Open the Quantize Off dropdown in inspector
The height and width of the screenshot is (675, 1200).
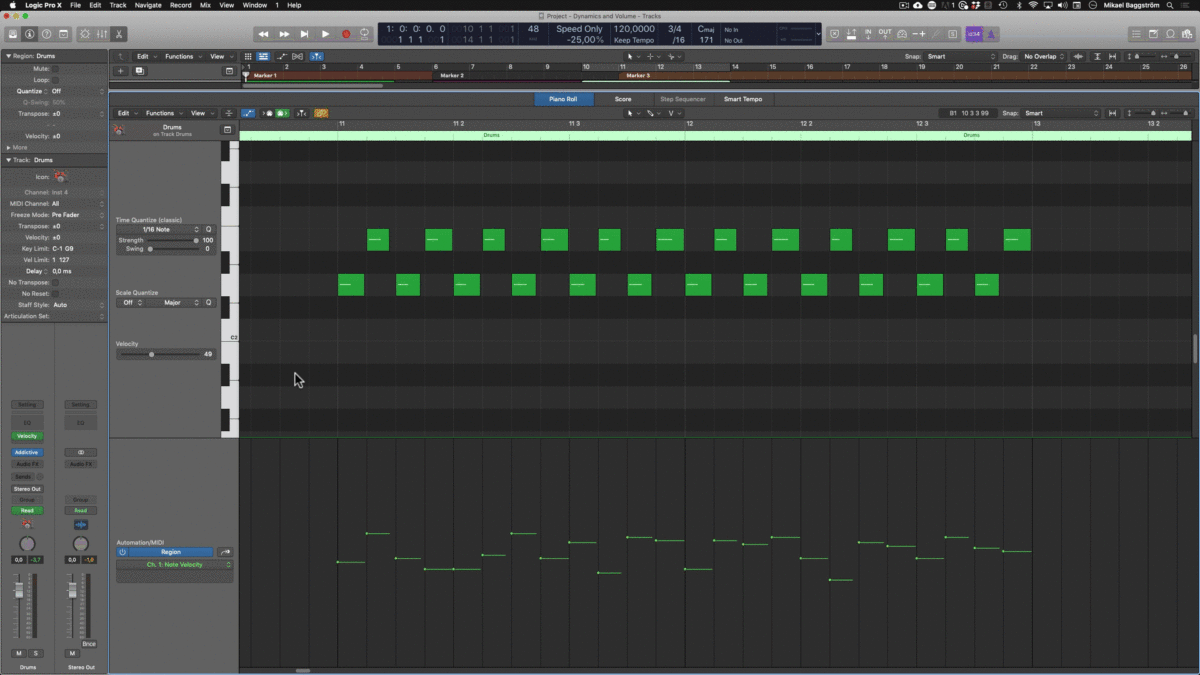(x=77, y=91)
